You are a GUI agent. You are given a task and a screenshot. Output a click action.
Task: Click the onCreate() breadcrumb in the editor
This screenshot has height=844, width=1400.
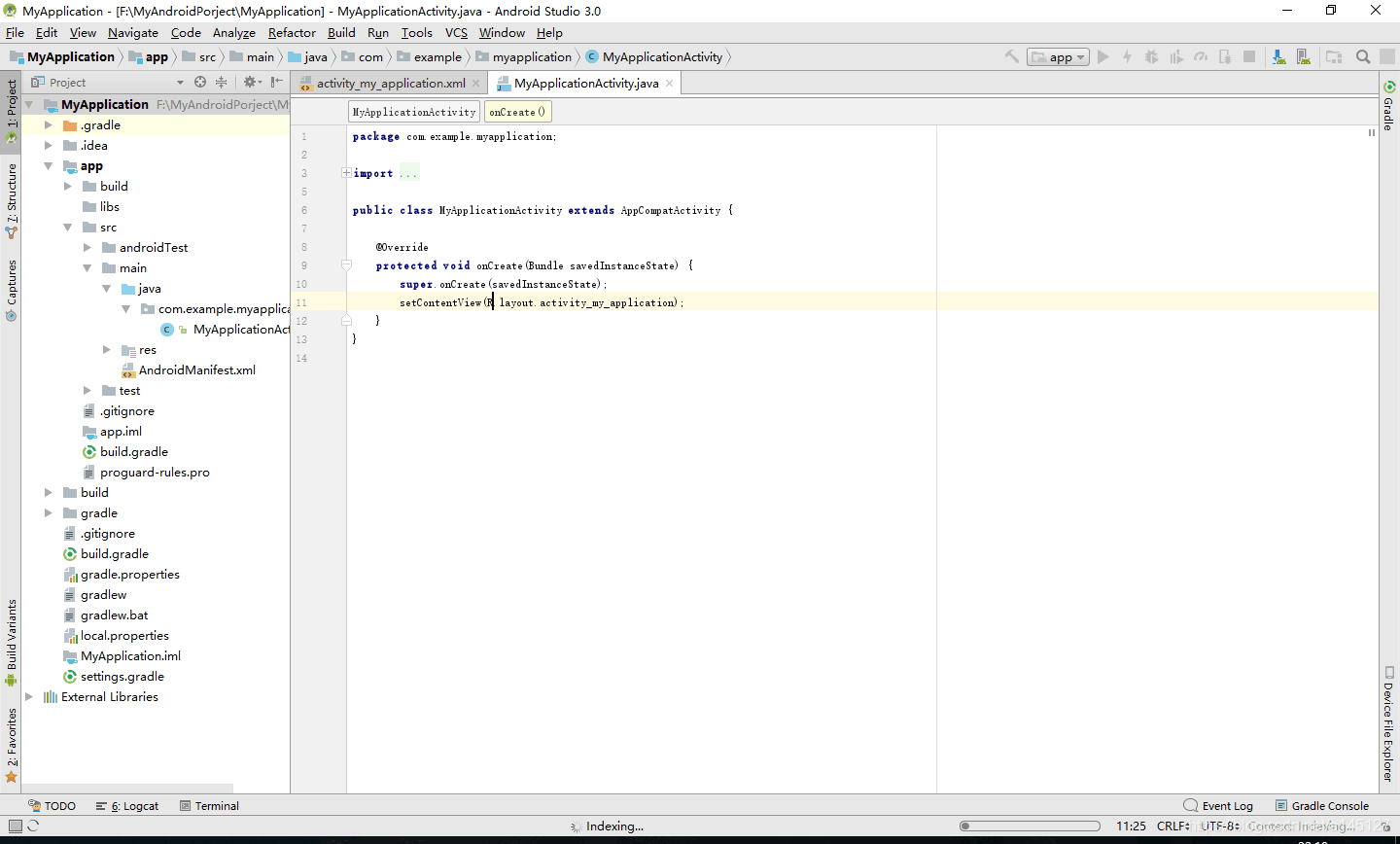(518, 112)
